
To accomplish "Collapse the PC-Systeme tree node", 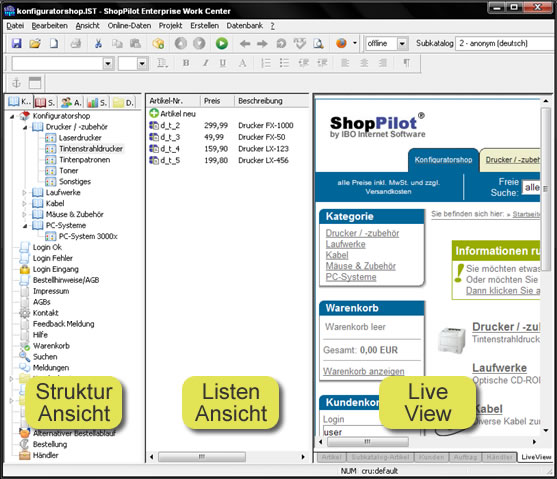I will 25,226.
